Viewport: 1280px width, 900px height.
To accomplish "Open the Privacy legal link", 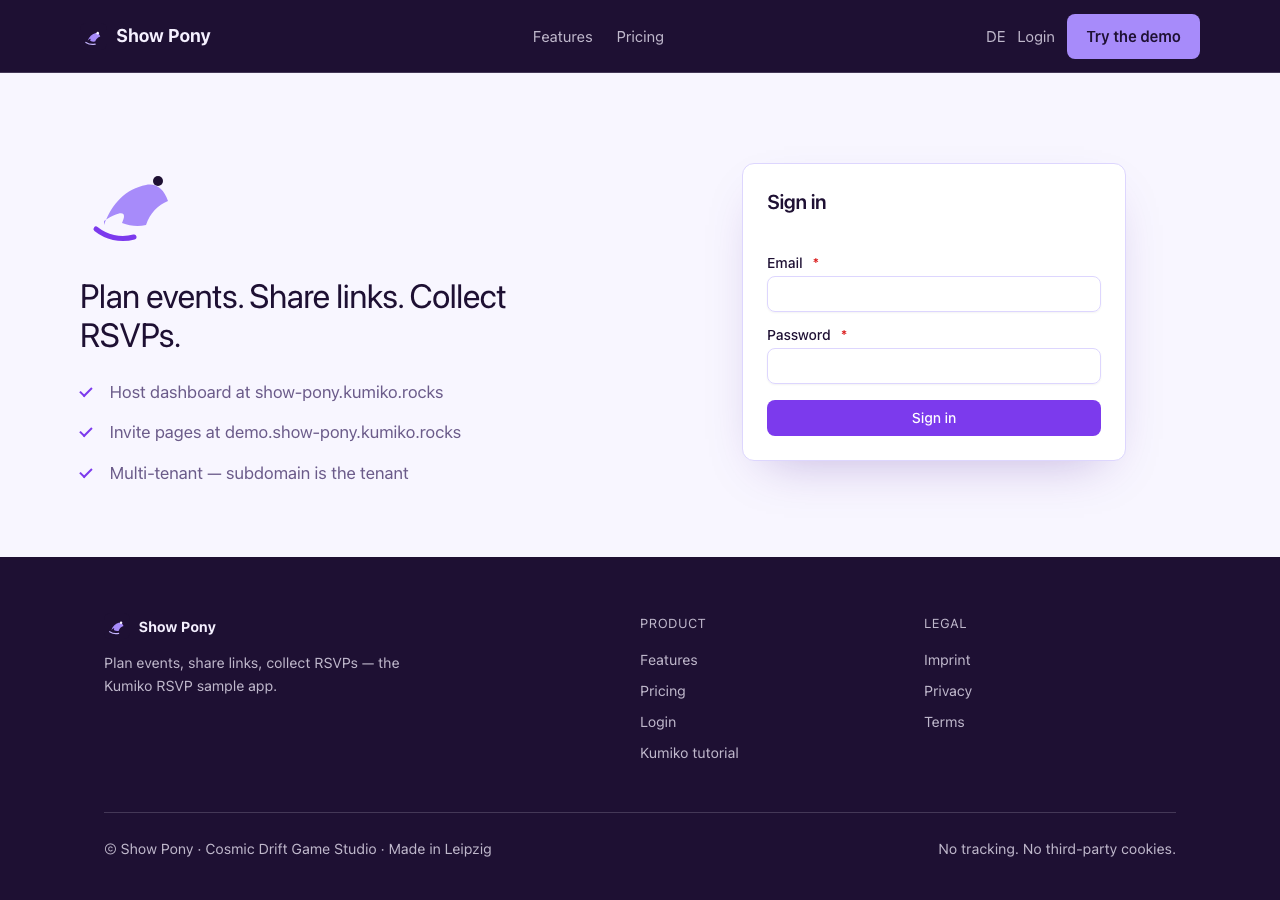I will click(x=948, y=691).
